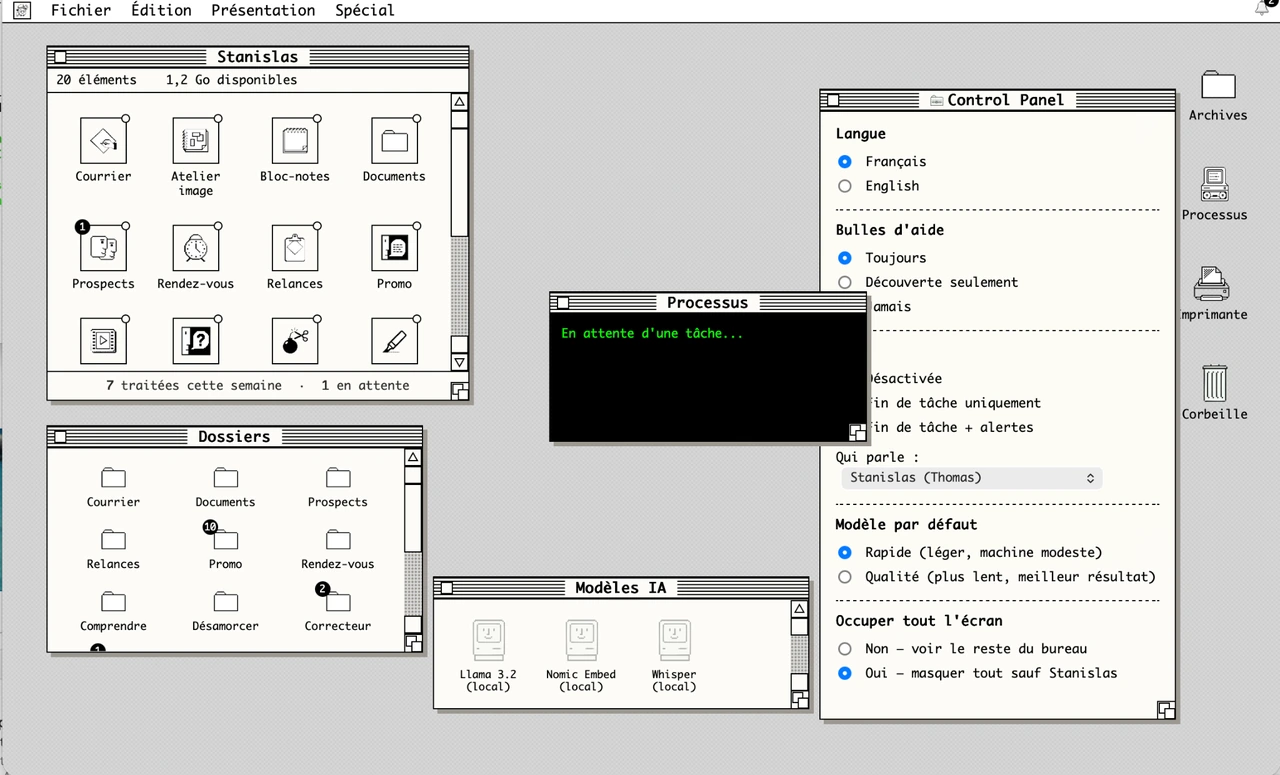Open the Présentation menu
The height and width of the screenshot is (775, 1280).
coord(263,10)
